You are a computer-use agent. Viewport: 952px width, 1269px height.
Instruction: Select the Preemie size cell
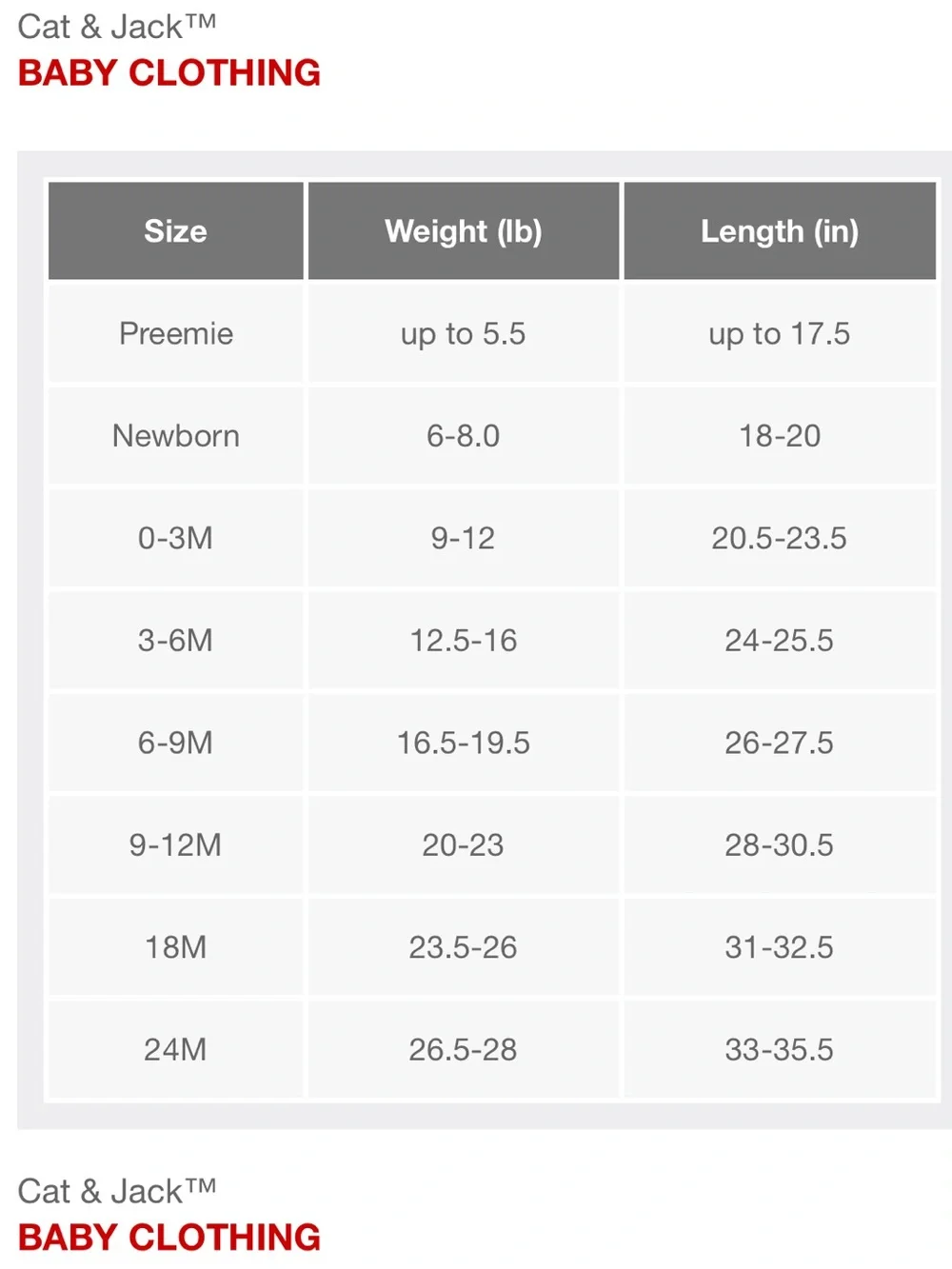pyautogui.click(x=176, y=334)
